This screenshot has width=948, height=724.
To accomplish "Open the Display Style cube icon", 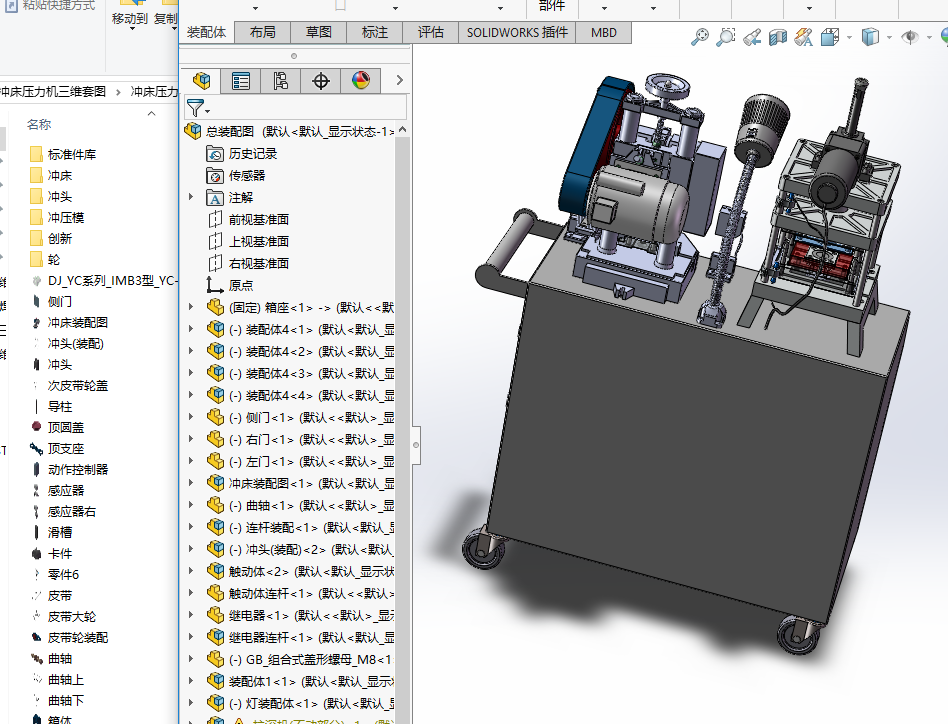I will click(870, 38).
